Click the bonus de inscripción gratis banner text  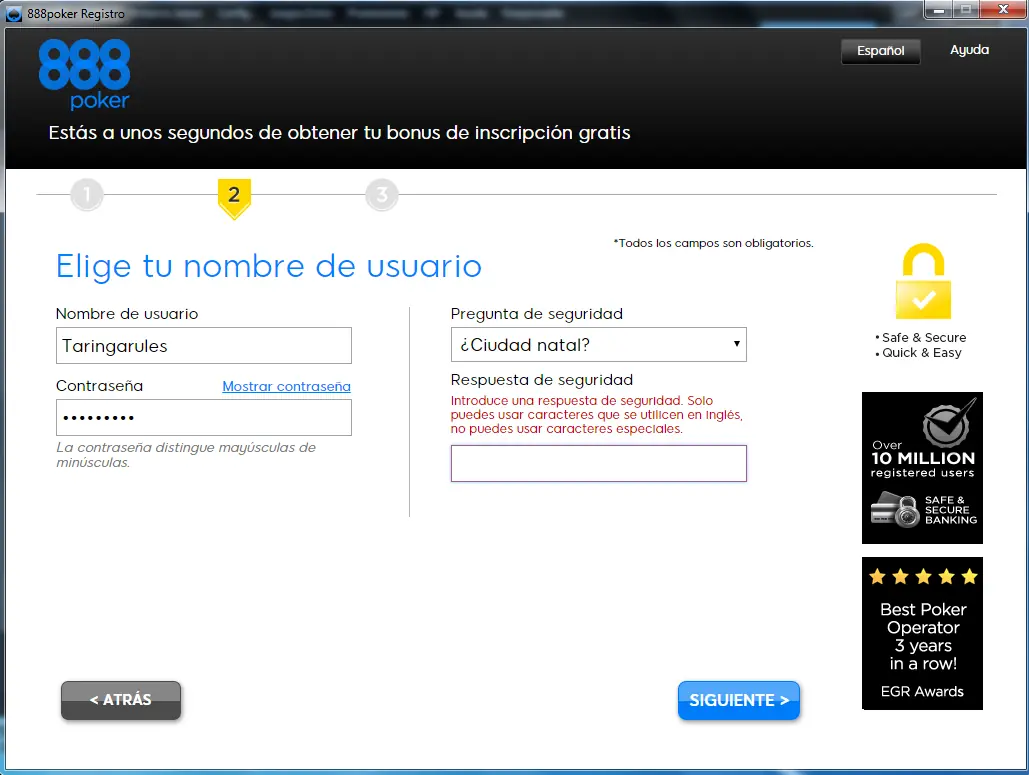(x=339, y=133)
